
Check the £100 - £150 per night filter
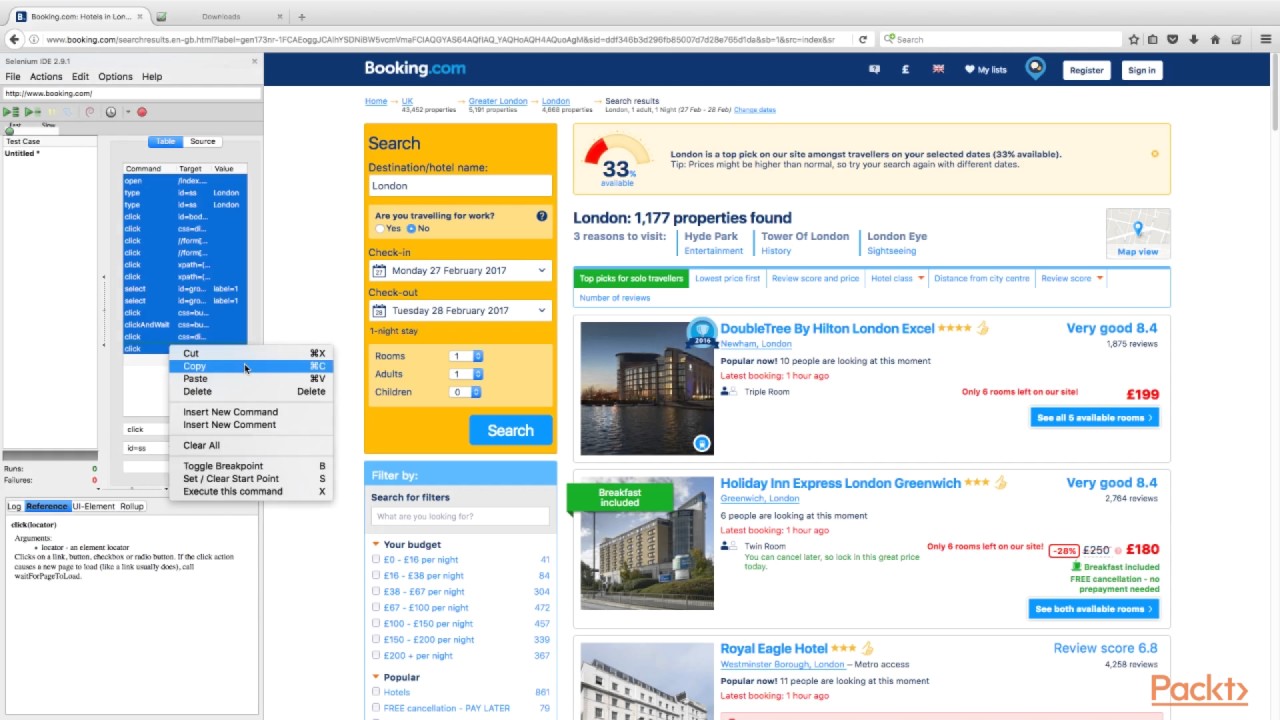(376, 624)
